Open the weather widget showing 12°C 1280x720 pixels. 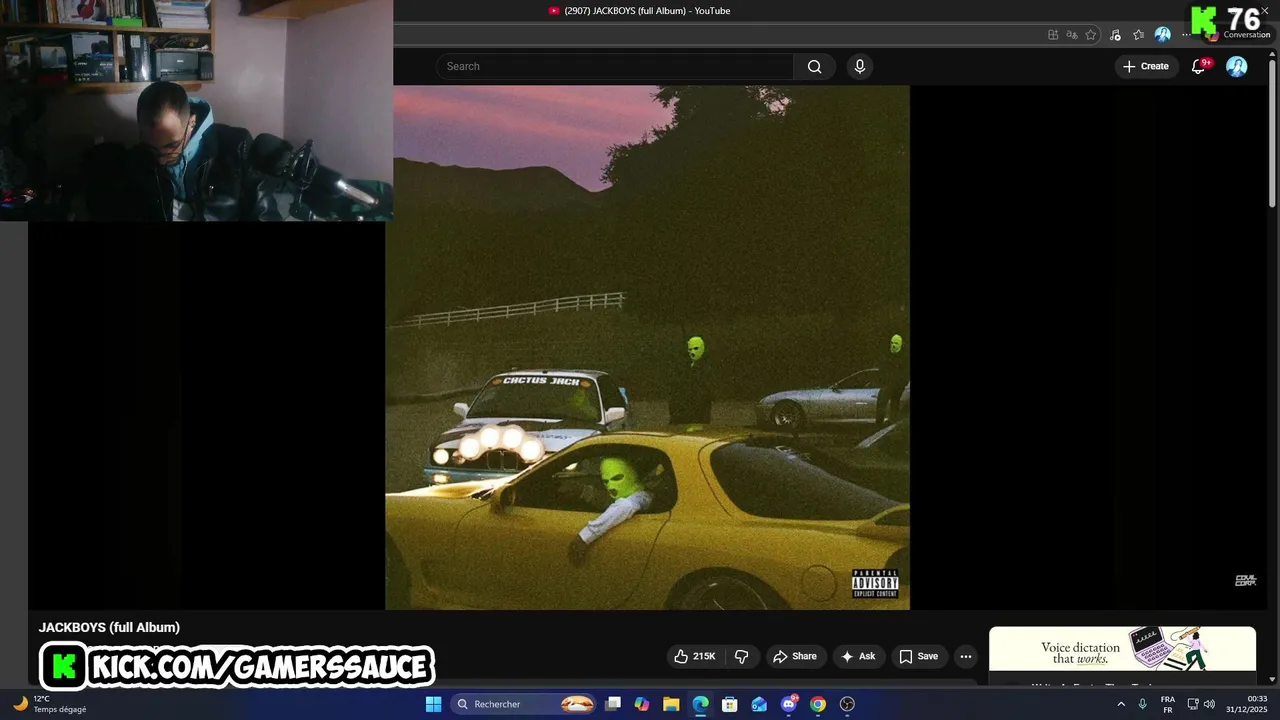click(50, 704)
